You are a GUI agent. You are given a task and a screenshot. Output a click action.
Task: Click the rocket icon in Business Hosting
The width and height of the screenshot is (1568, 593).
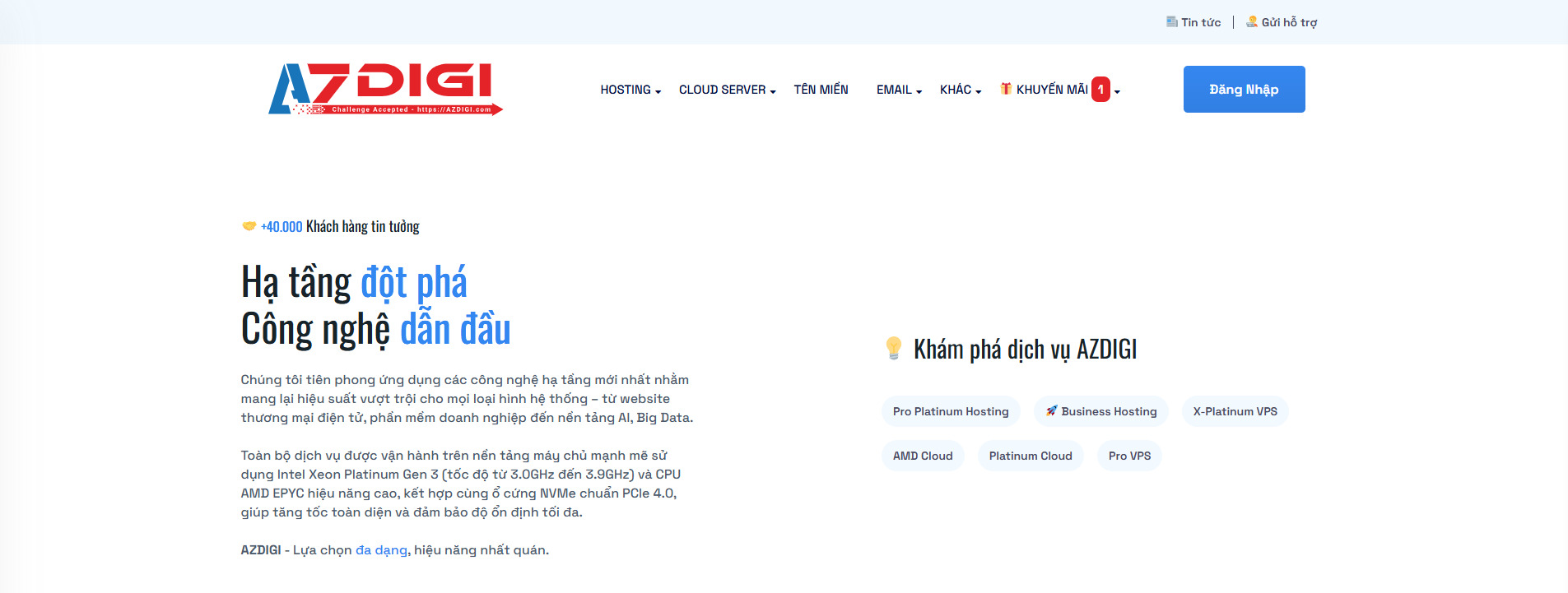(1051, 411)
